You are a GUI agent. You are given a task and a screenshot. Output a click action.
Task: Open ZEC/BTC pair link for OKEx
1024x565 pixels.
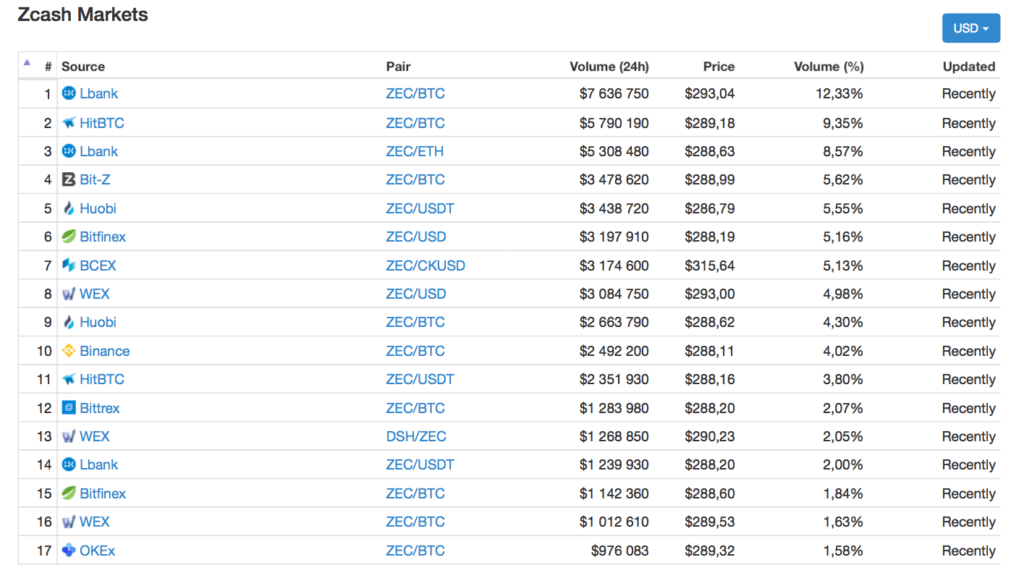(415, 550)
